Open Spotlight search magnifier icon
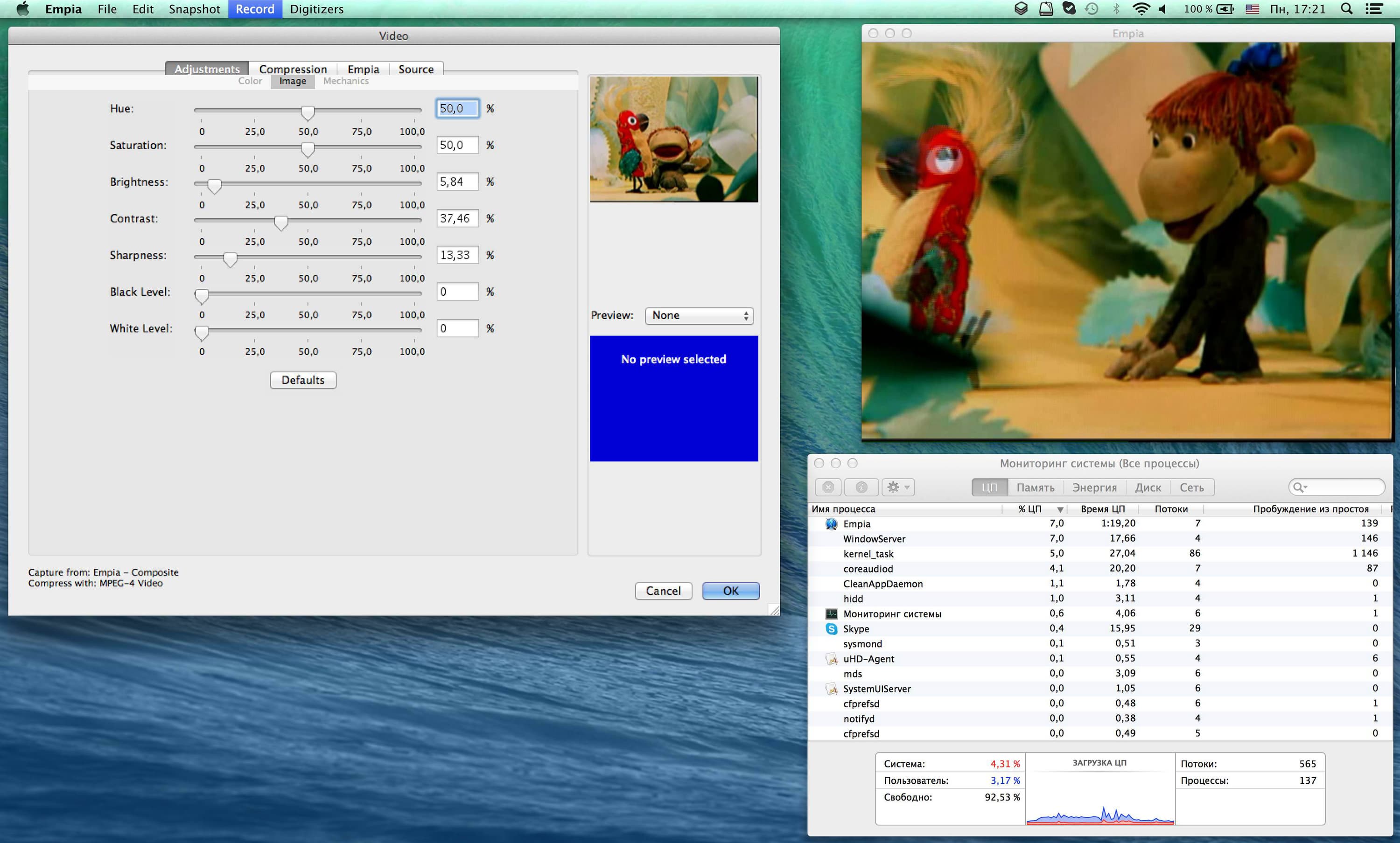 click(x=1347, y=8)
